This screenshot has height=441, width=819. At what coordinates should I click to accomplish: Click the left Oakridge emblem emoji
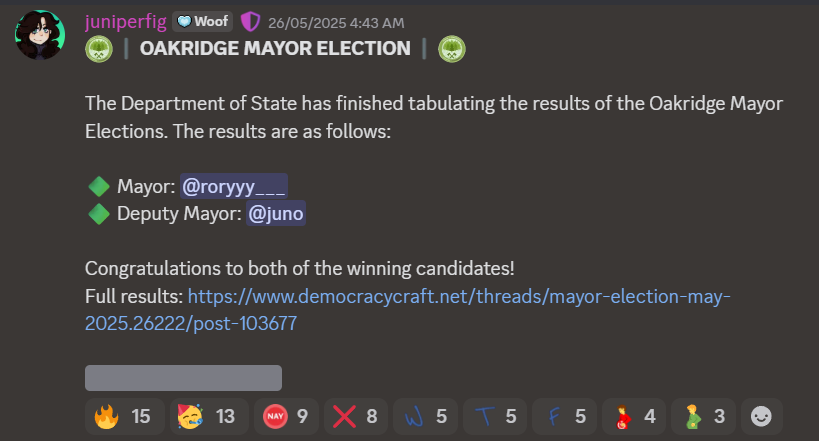click(99, 49)
